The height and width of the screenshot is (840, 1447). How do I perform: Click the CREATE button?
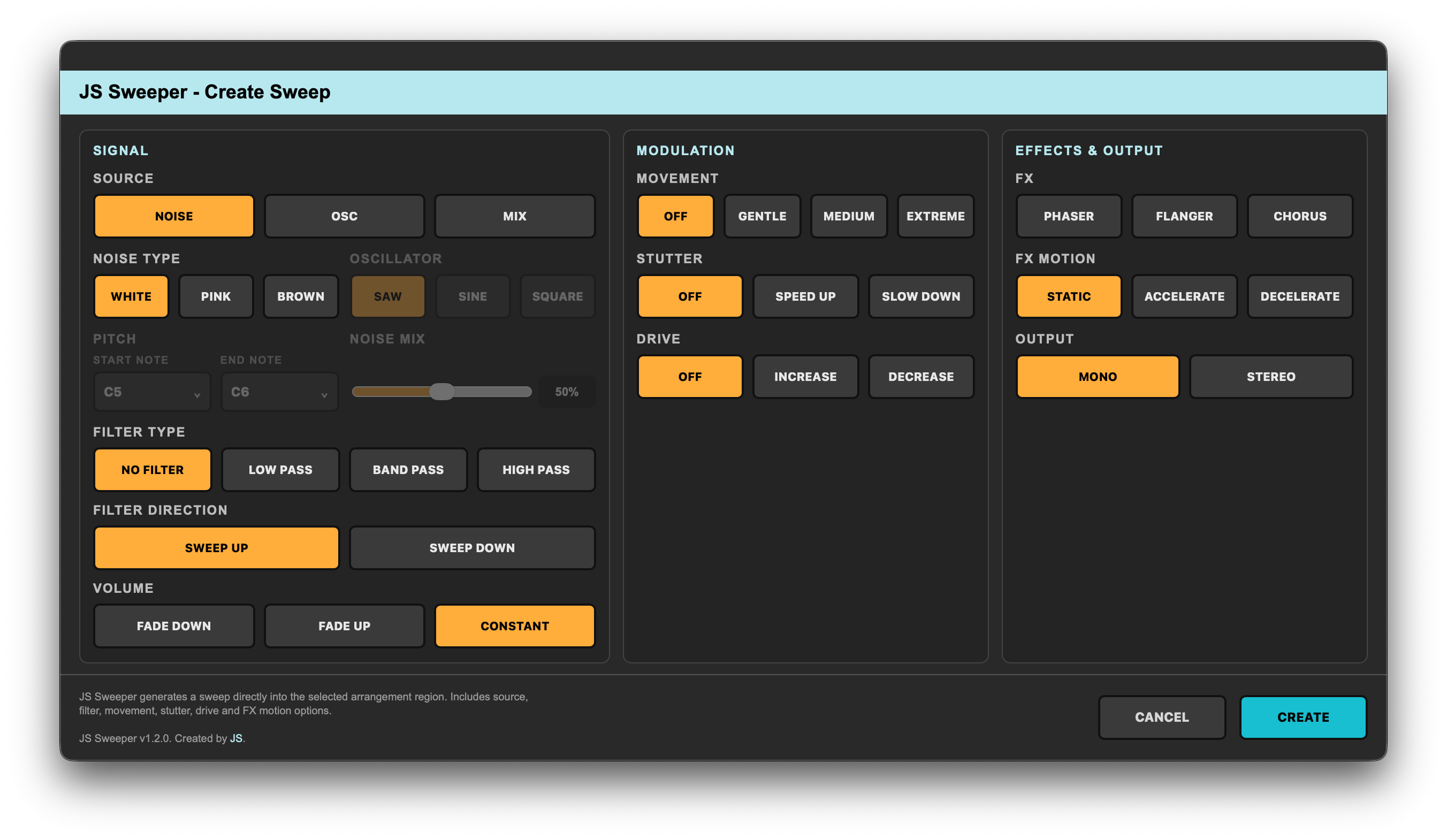pos(1303,717)
